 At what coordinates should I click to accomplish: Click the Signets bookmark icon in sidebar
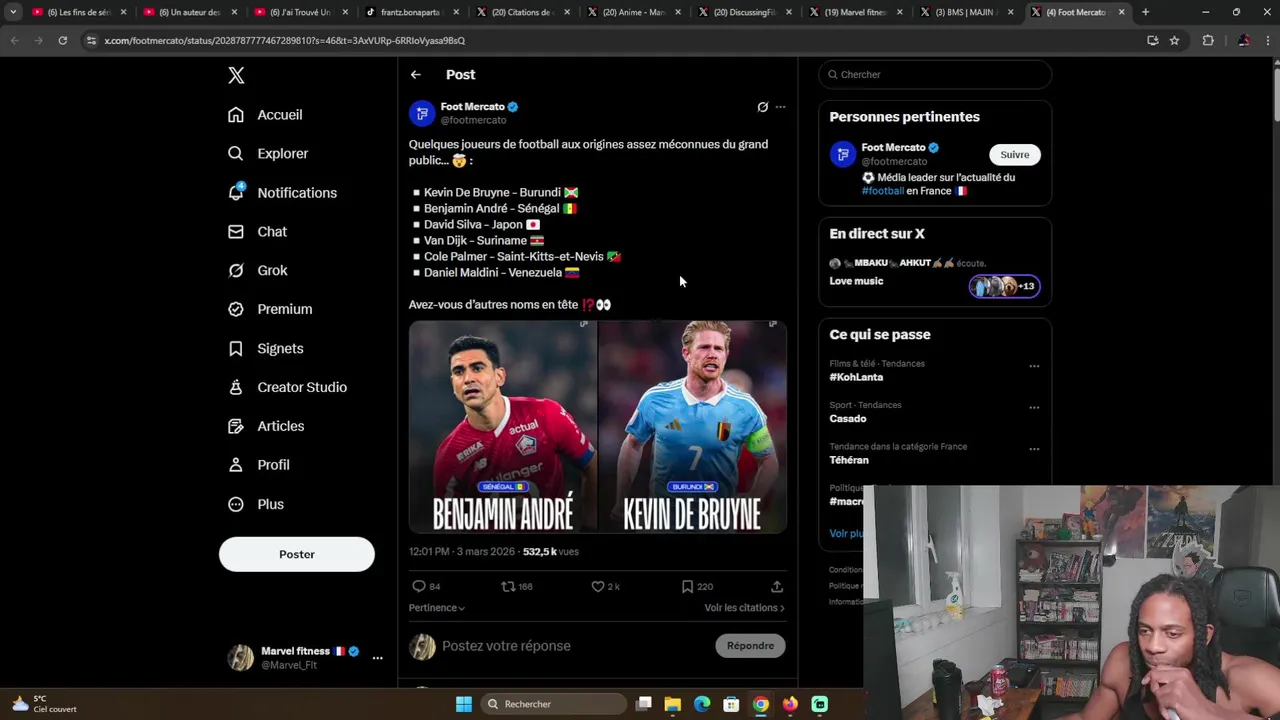(x=236, y=348)
